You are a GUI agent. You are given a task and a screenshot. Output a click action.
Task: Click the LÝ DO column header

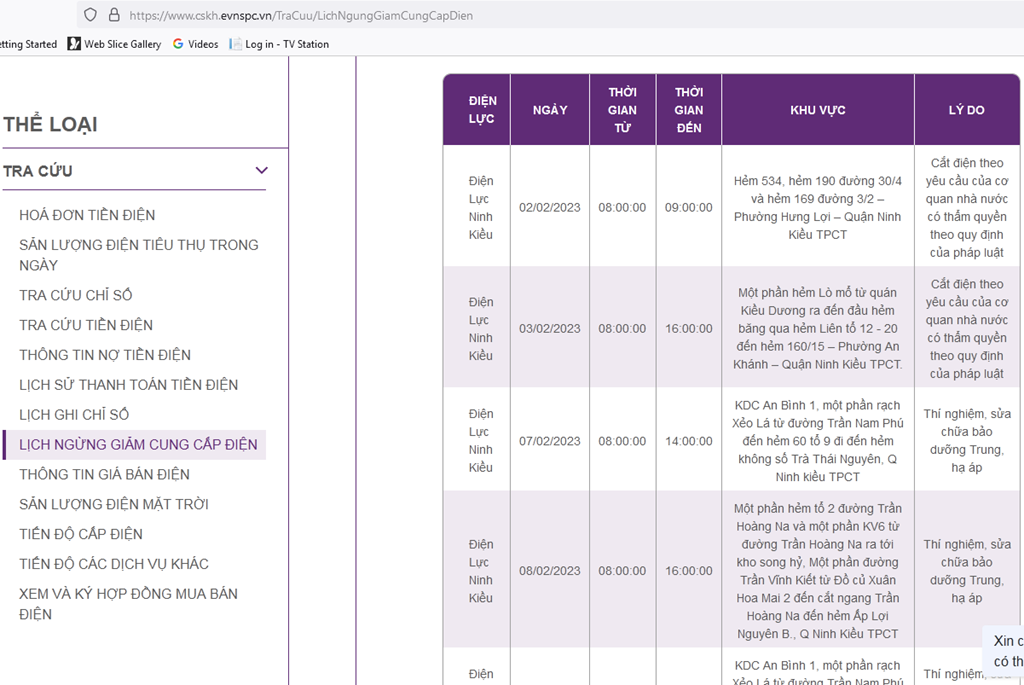coord(967,110)
